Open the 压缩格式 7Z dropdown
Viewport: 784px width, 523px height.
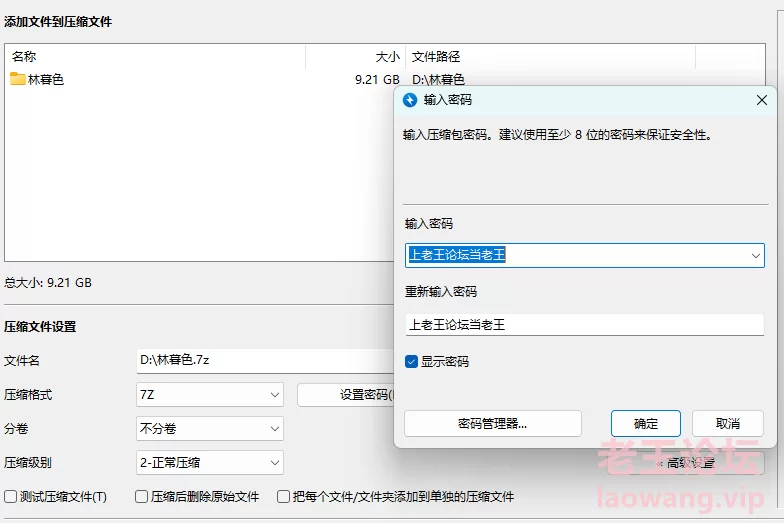tap(210, 395)
